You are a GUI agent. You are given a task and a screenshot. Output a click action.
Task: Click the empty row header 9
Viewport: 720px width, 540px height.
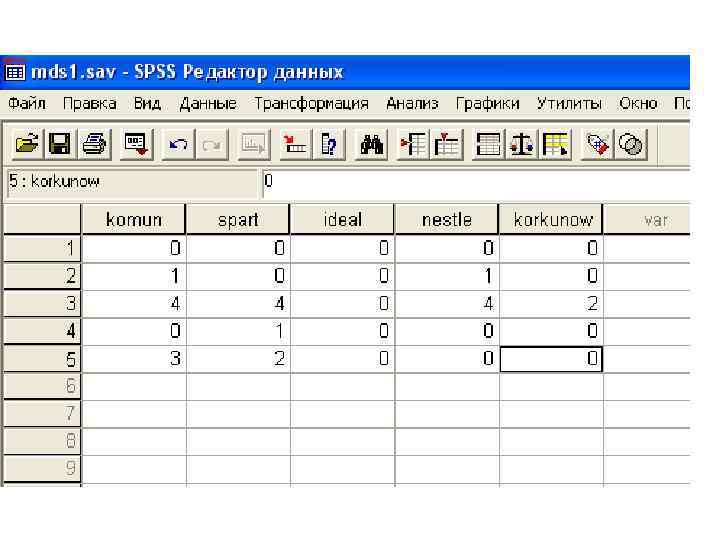[42, 468]
